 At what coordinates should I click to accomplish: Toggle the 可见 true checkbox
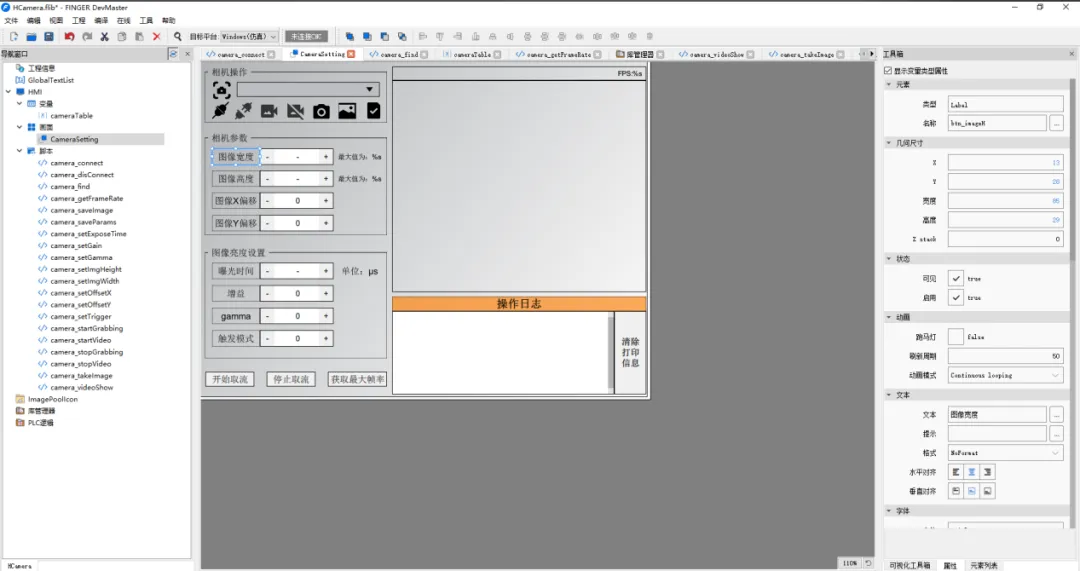tap(955, 278)
